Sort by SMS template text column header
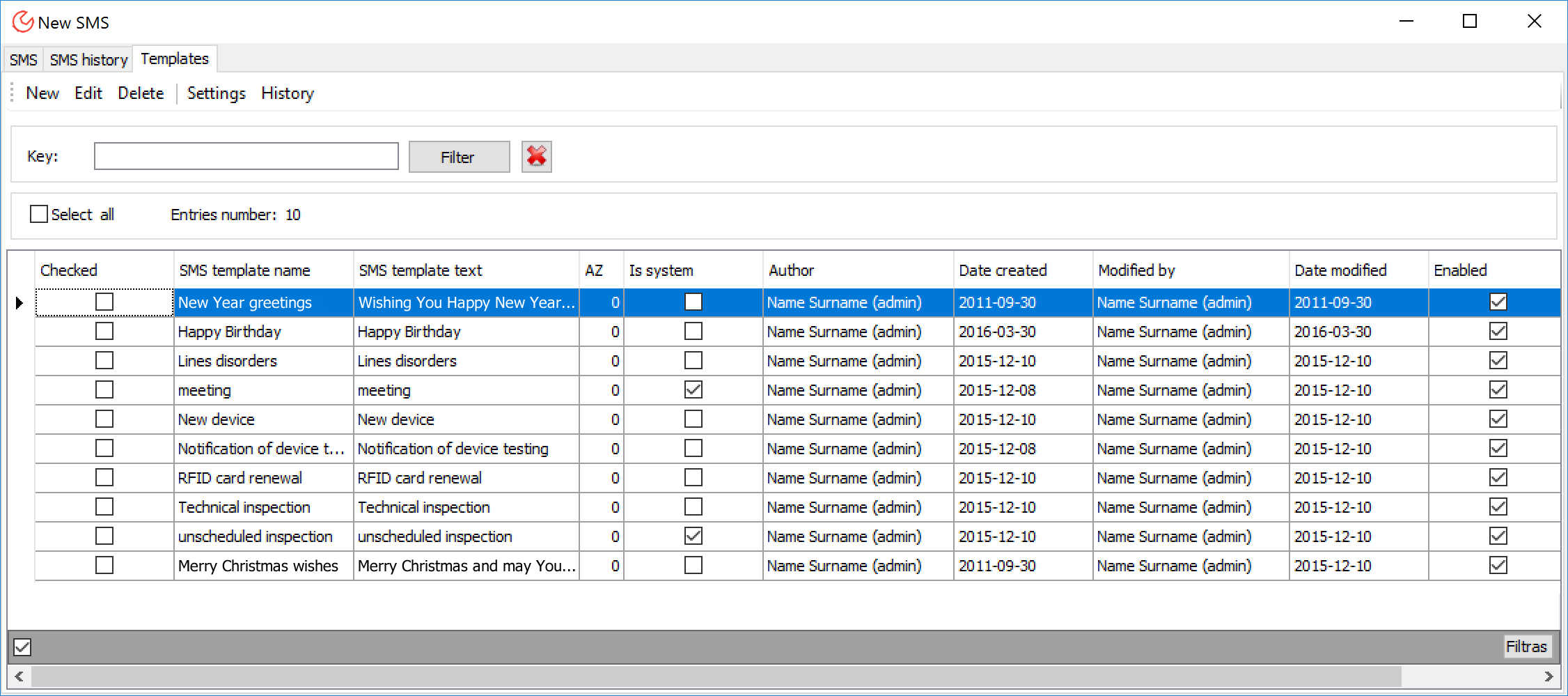Viewport: 1568px width, 696px height. pos(467,270)
